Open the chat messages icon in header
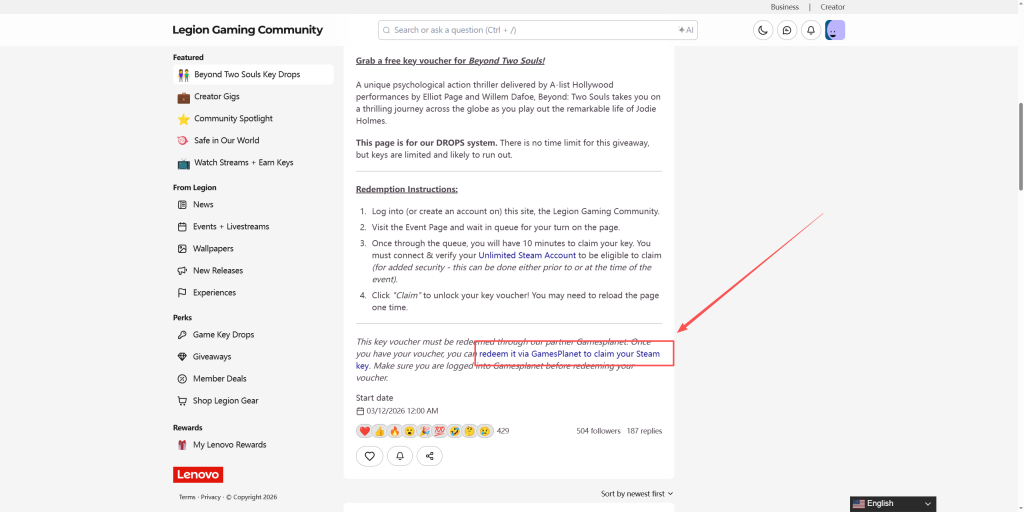Viewport: 1024px width, 512px height. pyautogui.click(x=787, y=30)
